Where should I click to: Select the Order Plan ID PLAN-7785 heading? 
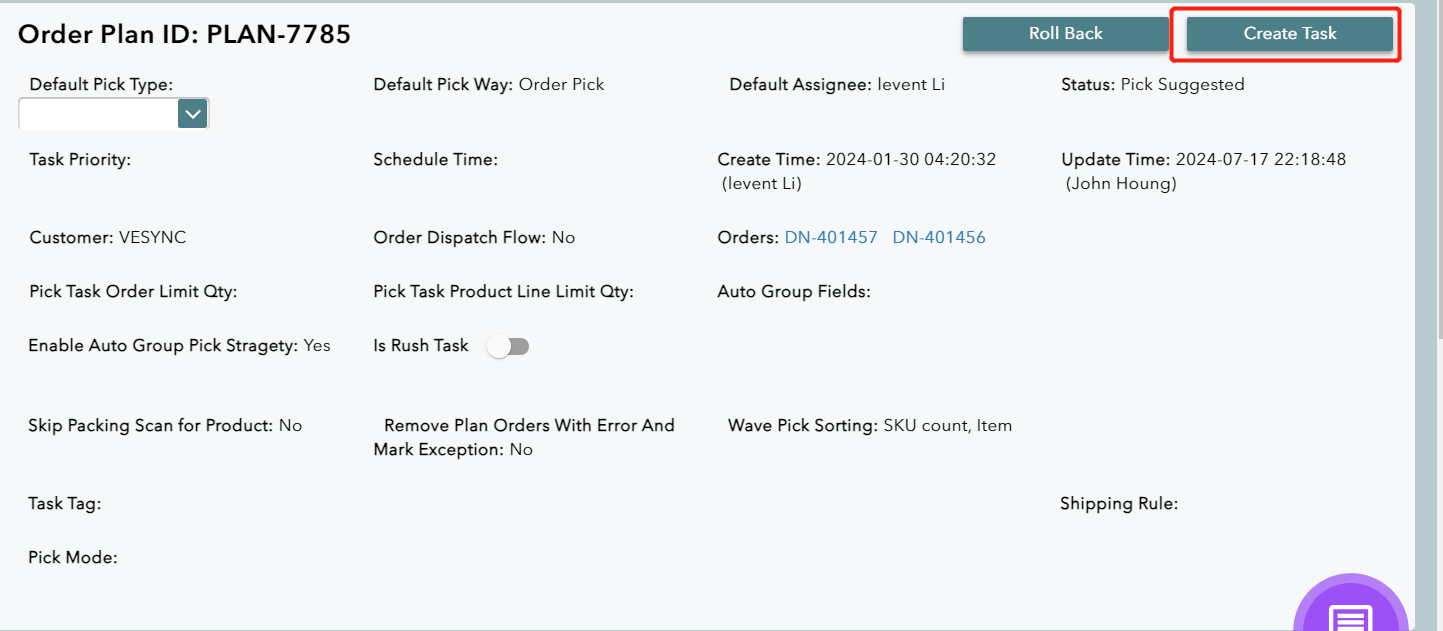(x=185, y=35)
